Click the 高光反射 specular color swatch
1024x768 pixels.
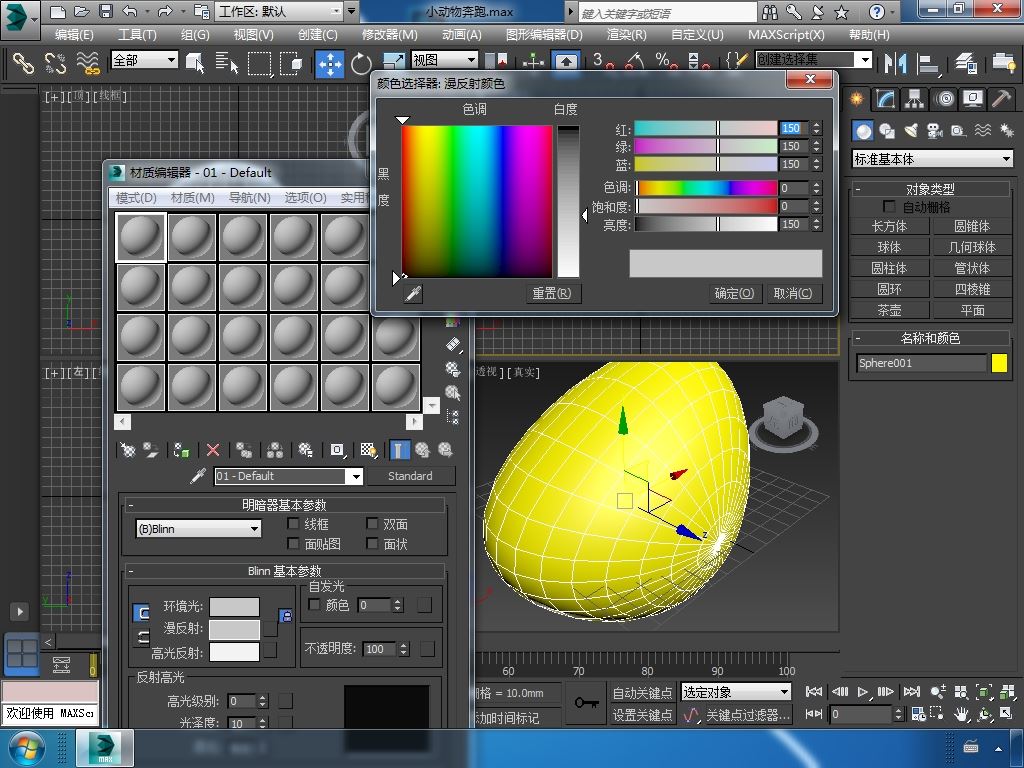[234, 652]
